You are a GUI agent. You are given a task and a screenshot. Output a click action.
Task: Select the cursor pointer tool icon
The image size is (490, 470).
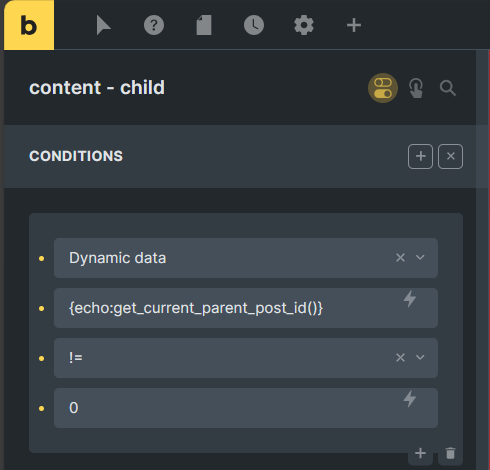[x=103, y=25]
